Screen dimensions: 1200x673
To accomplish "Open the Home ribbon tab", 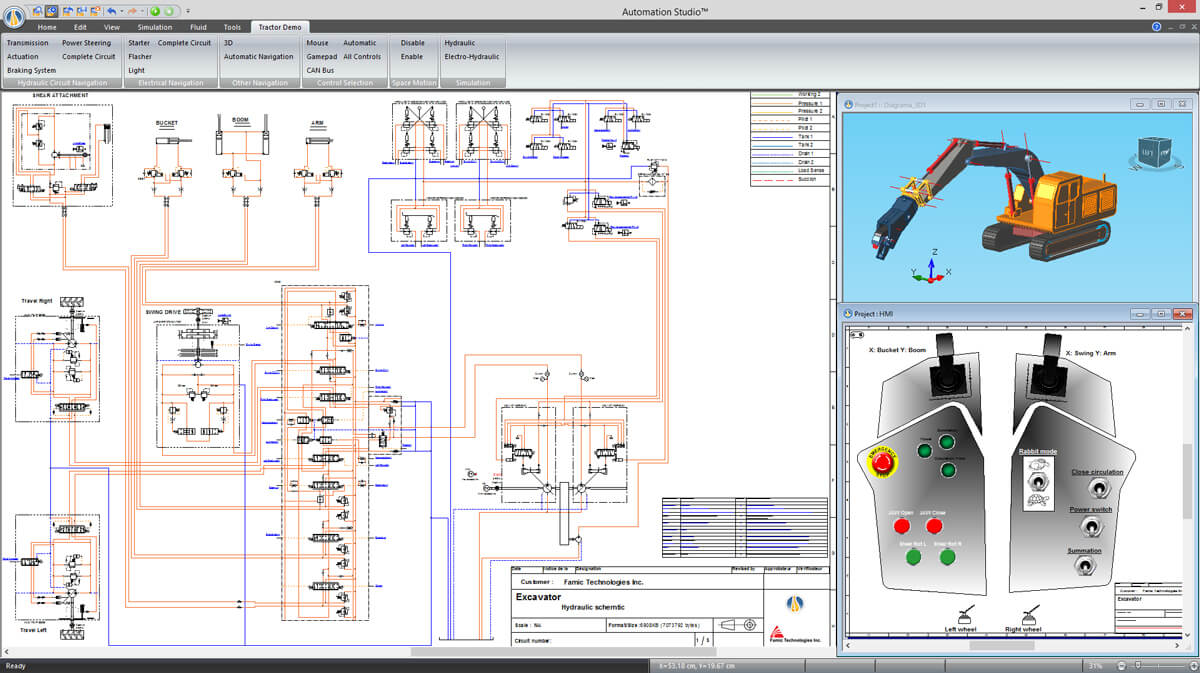I will point(47,27).
